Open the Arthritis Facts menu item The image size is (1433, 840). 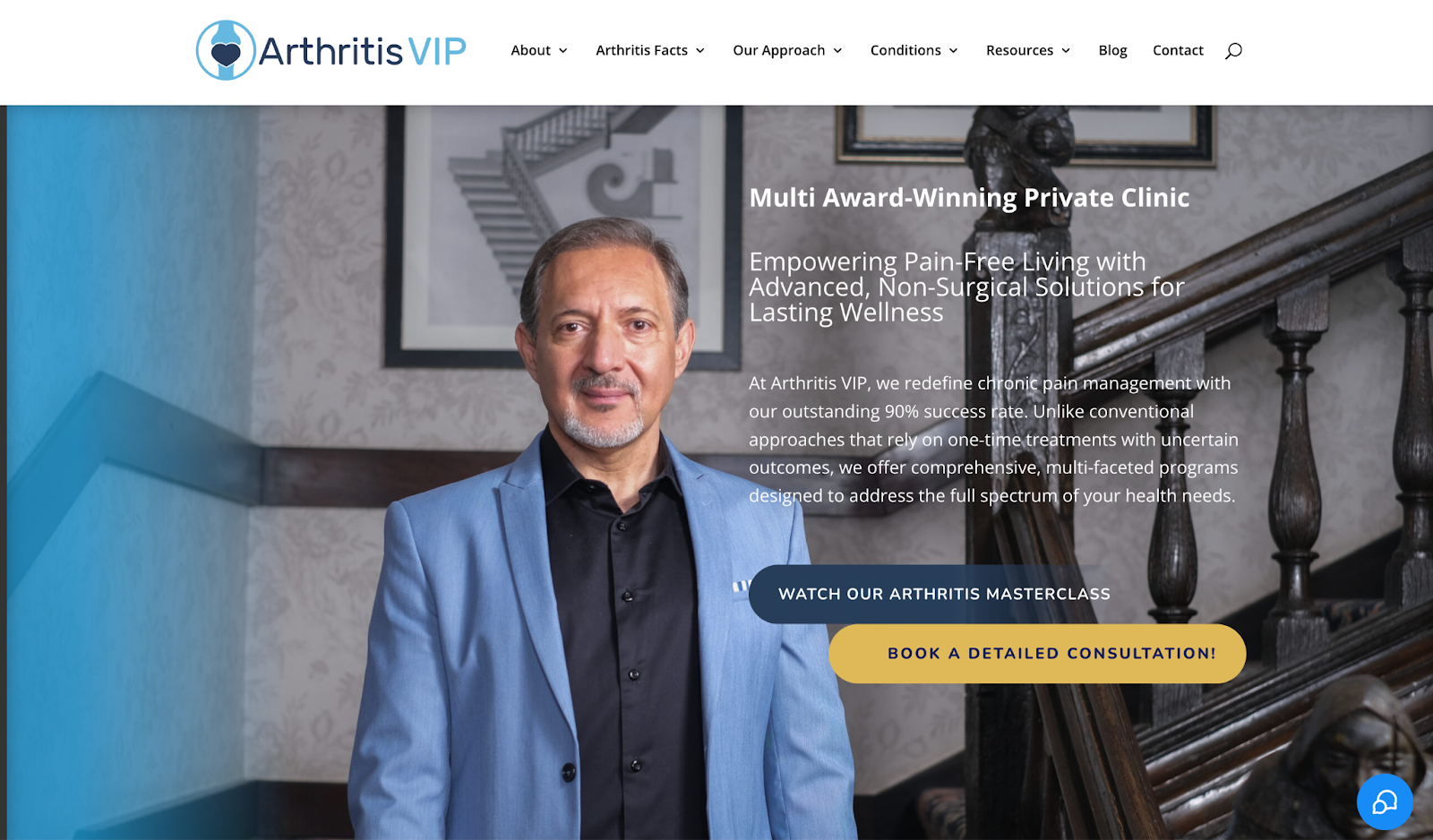point(641,50)
